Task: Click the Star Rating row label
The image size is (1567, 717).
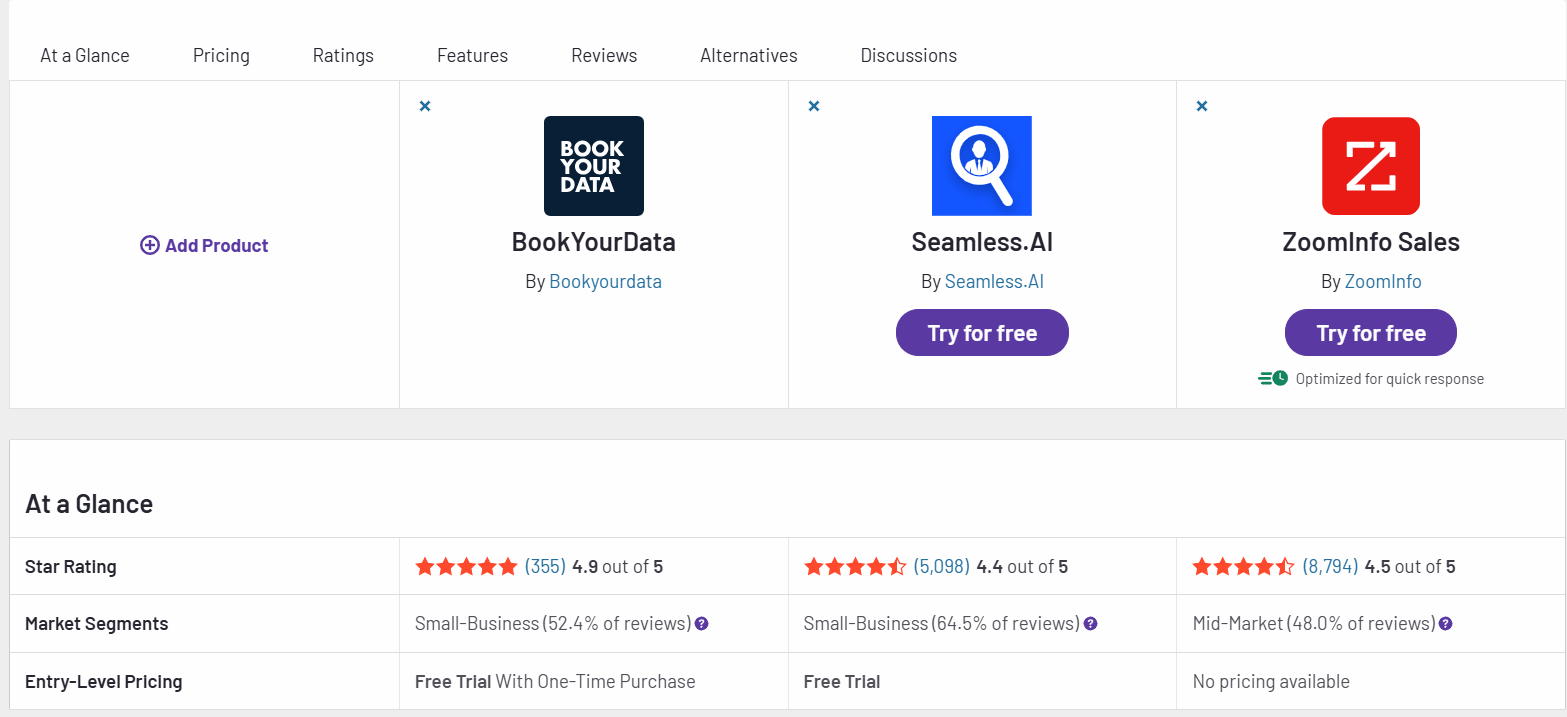Action: click(x=71, y=567)
